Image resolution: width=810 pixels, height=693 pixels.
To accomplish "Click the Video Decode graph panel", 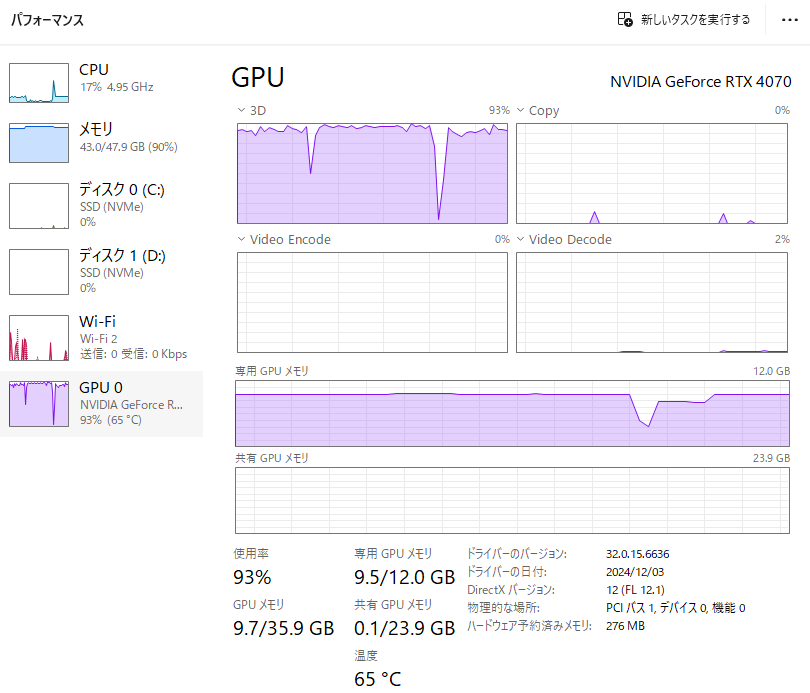I will tap(652, 302).
